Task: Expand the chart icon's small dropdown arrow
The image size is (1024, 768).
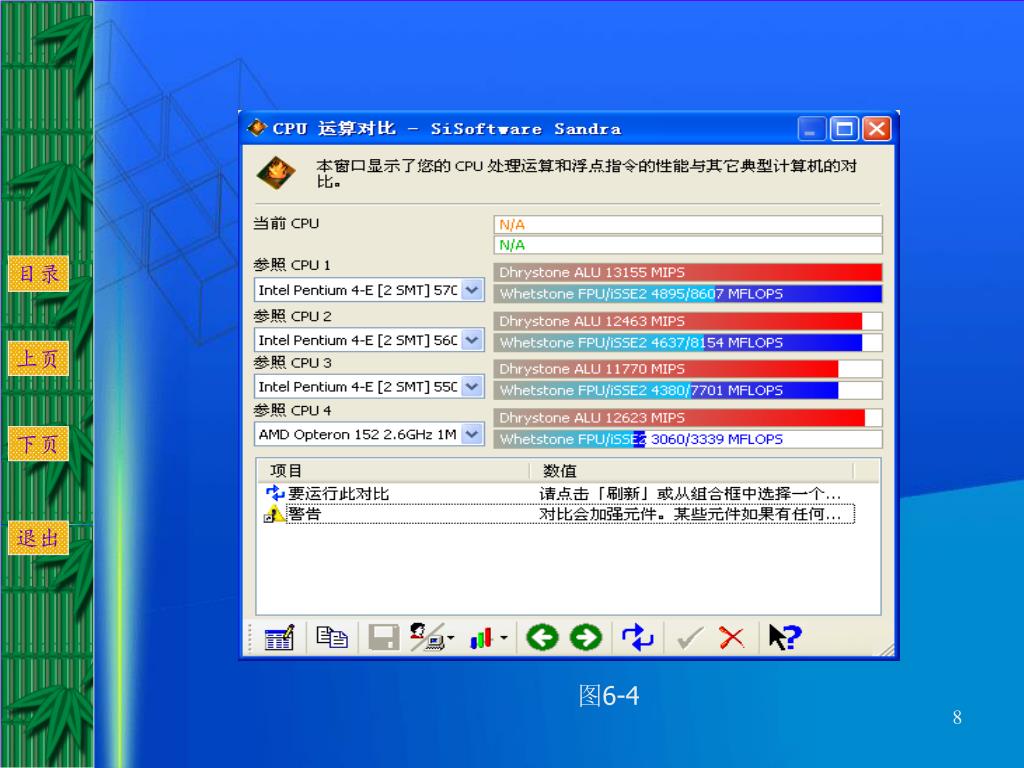Action: [x=504, y=637]
